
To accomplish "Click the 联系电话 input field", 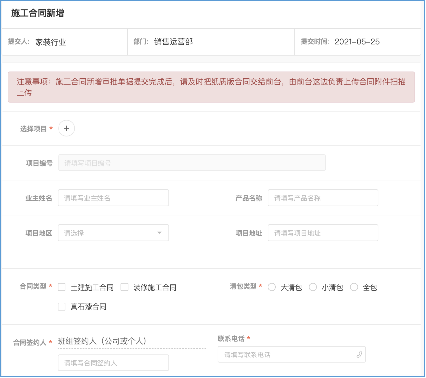I will (x=292, y=355).
